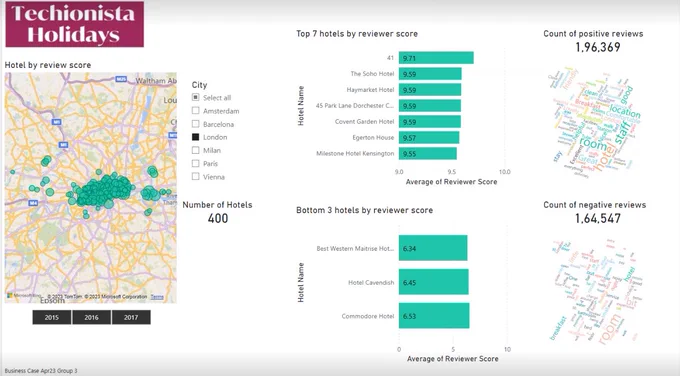
Task: Click the Number of Hotels value 400
Action: tap(218, 218)
